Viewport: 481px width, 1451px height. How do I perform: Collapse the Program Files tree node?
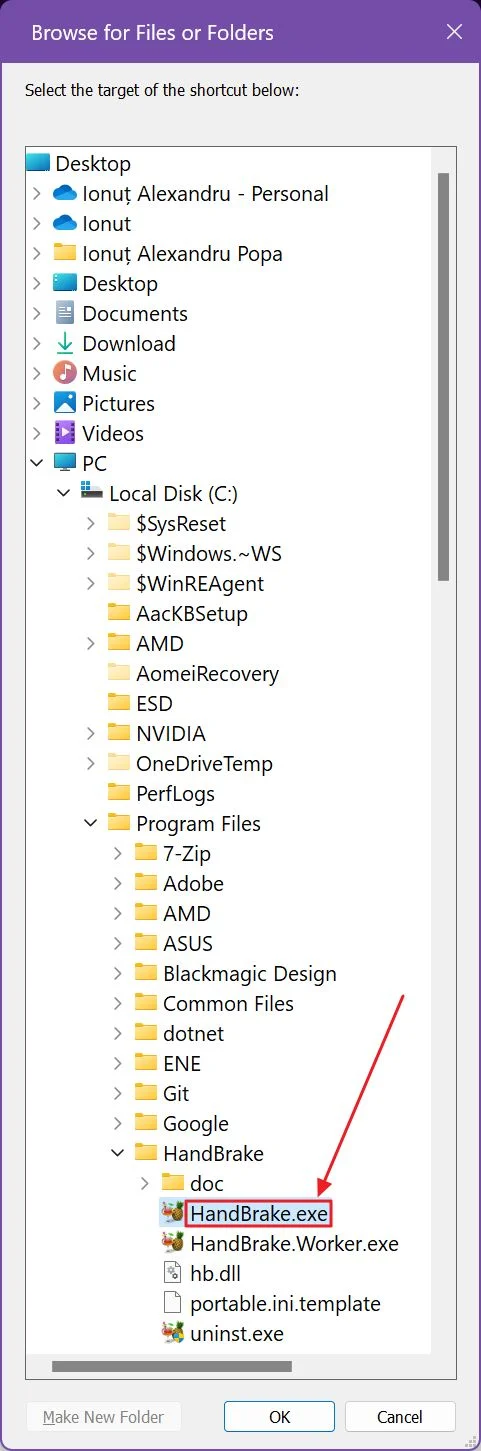click(91, 823)
